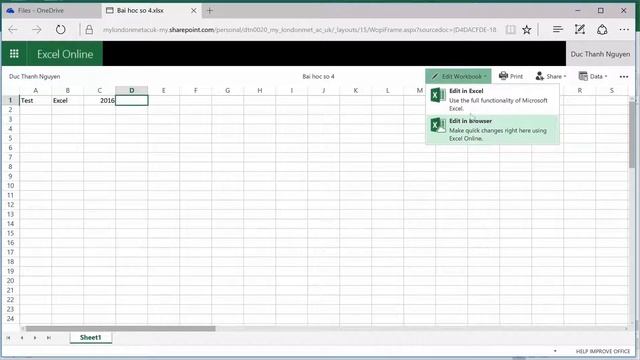Viewport: 640px width, 360px height.
Task: Add page to favorites with star icon
Action: tap(527, 29)
